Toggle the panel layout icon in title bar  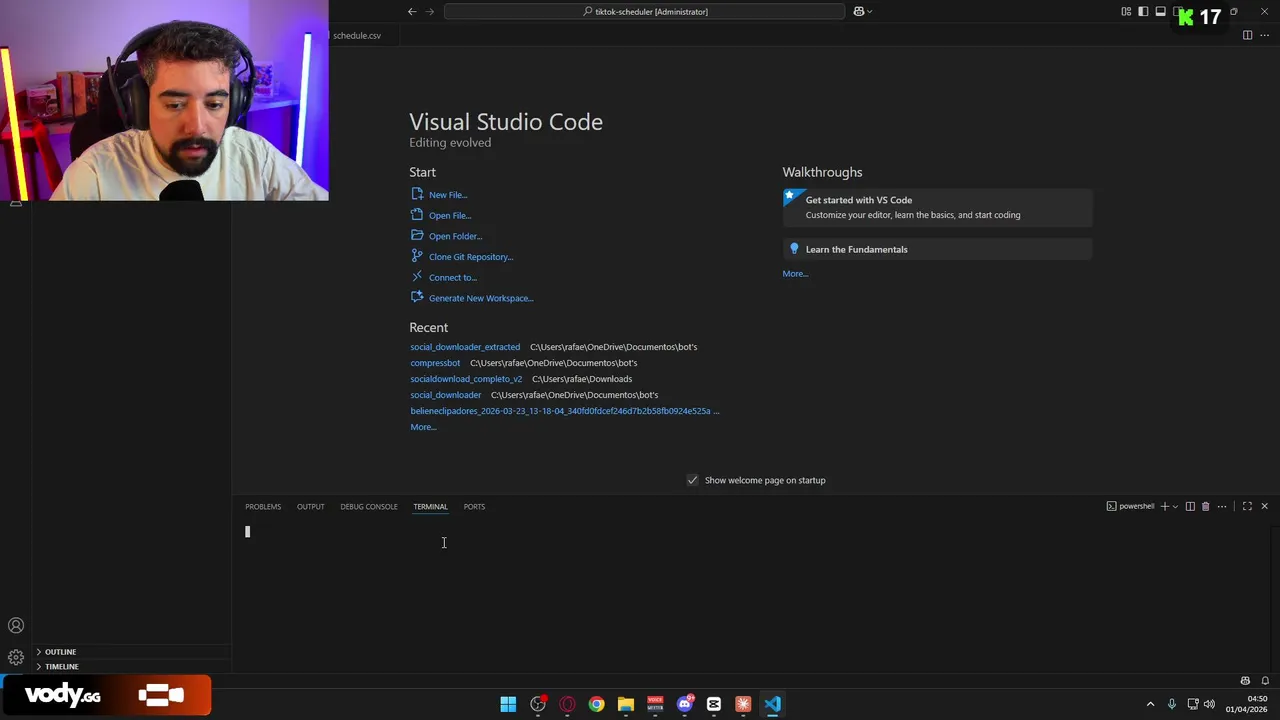pos(1160,11)
